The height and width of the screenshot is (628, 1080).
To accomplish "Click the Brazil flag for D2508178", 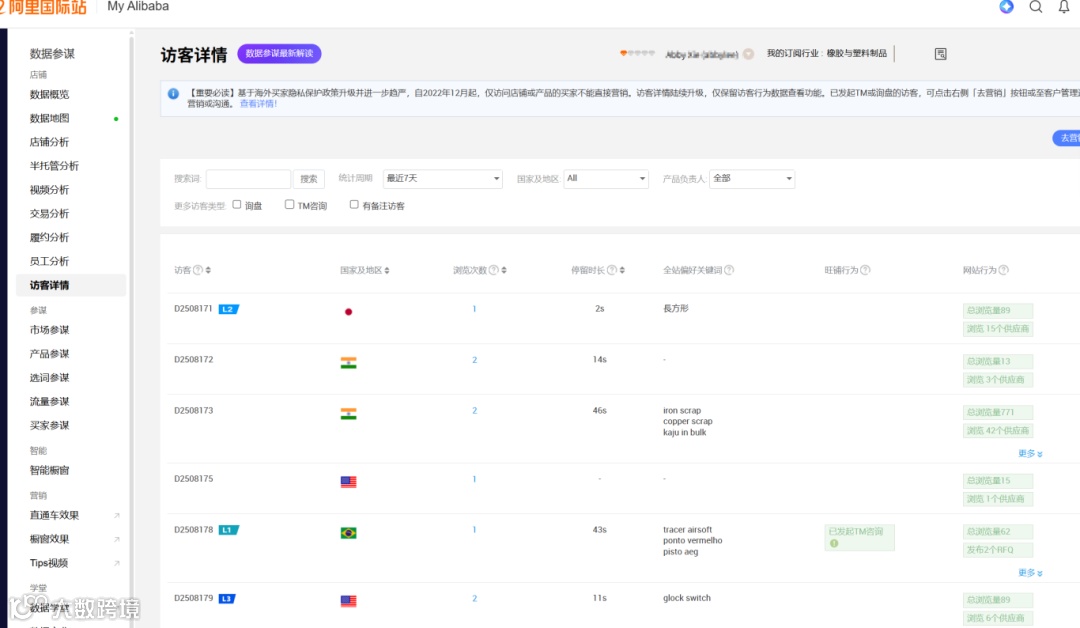I will [349, 533].
